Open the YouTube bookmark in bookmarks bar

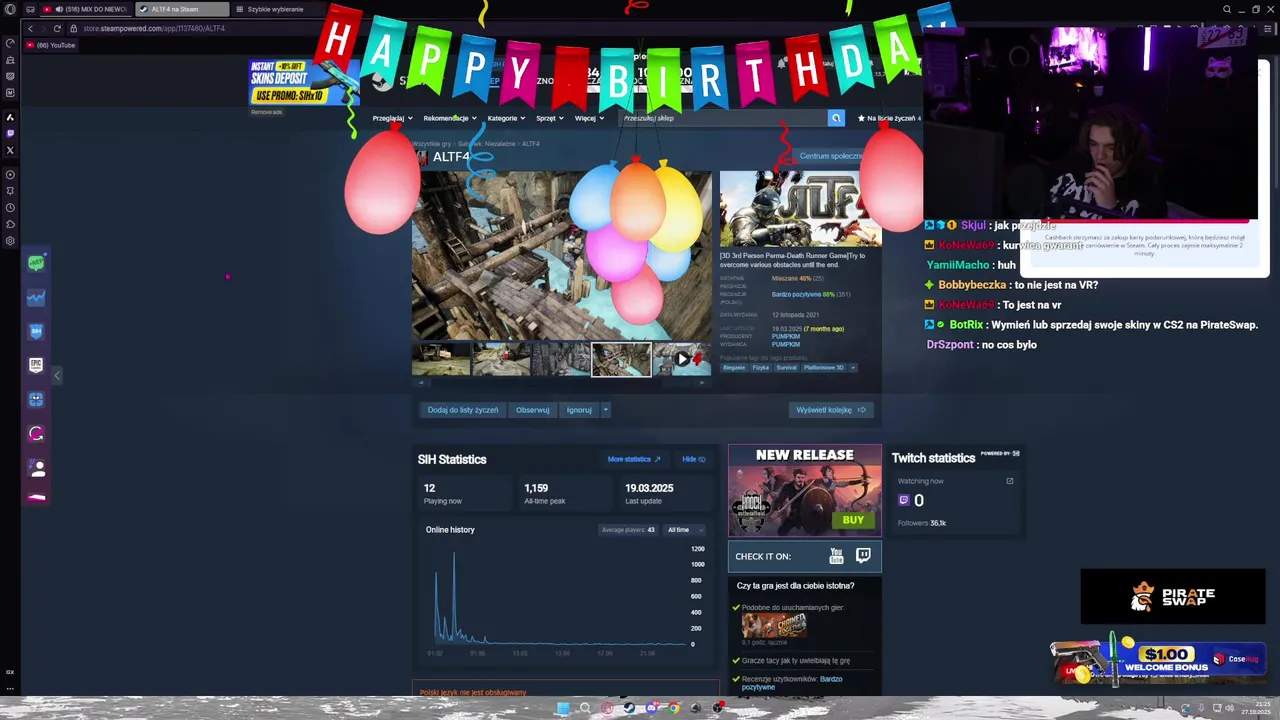pos(52,45)
